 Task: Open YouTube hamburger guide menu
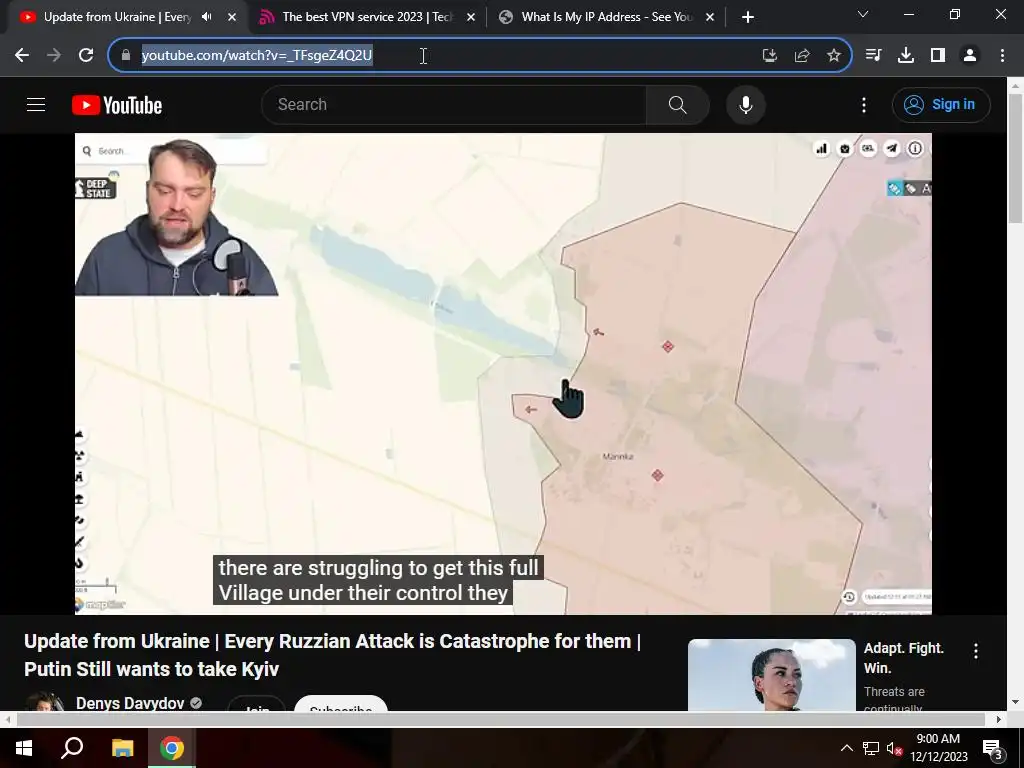tap(36, 104)
